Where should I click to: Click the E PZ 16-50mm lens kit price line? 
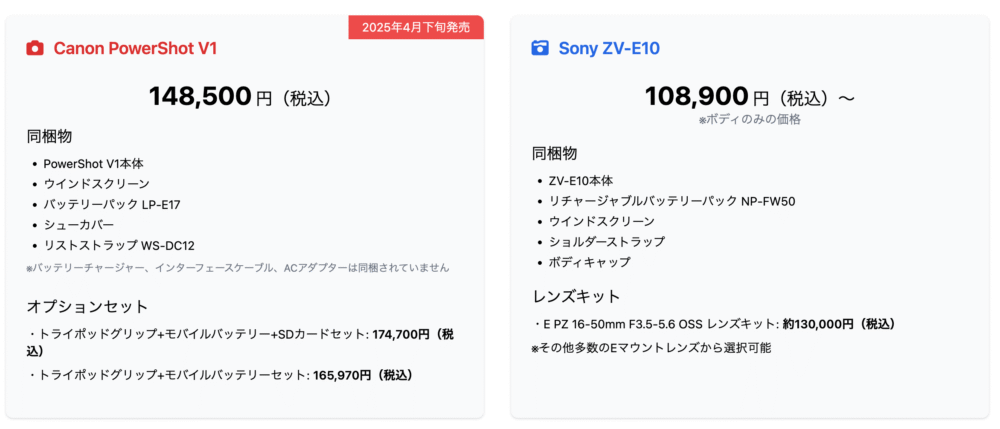pyautogui.click(x=713, y=324)
